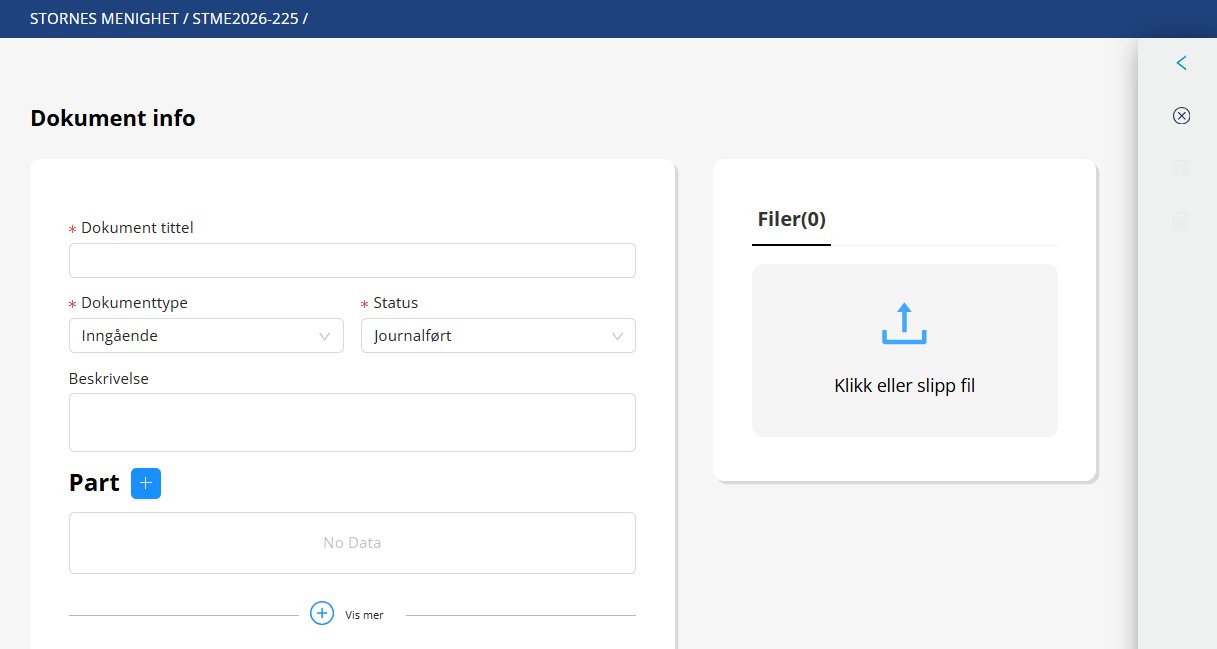Click the Dokument info heading
The height and width of the screenshot is (649, 1217).
click(x=113, y=118)
